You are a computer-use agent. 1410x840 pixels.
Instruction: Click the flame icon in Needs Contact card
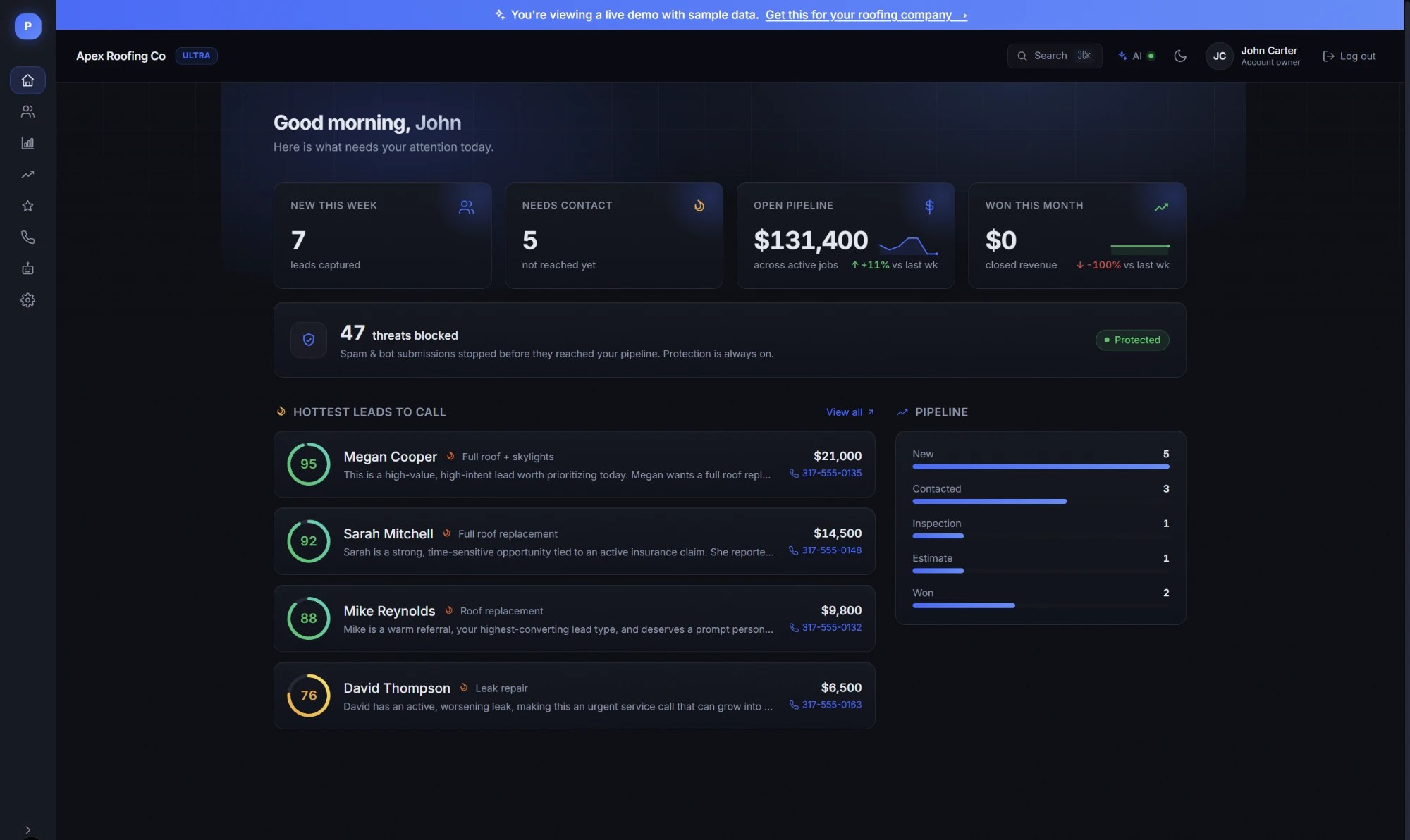click(x=699, y=206)
